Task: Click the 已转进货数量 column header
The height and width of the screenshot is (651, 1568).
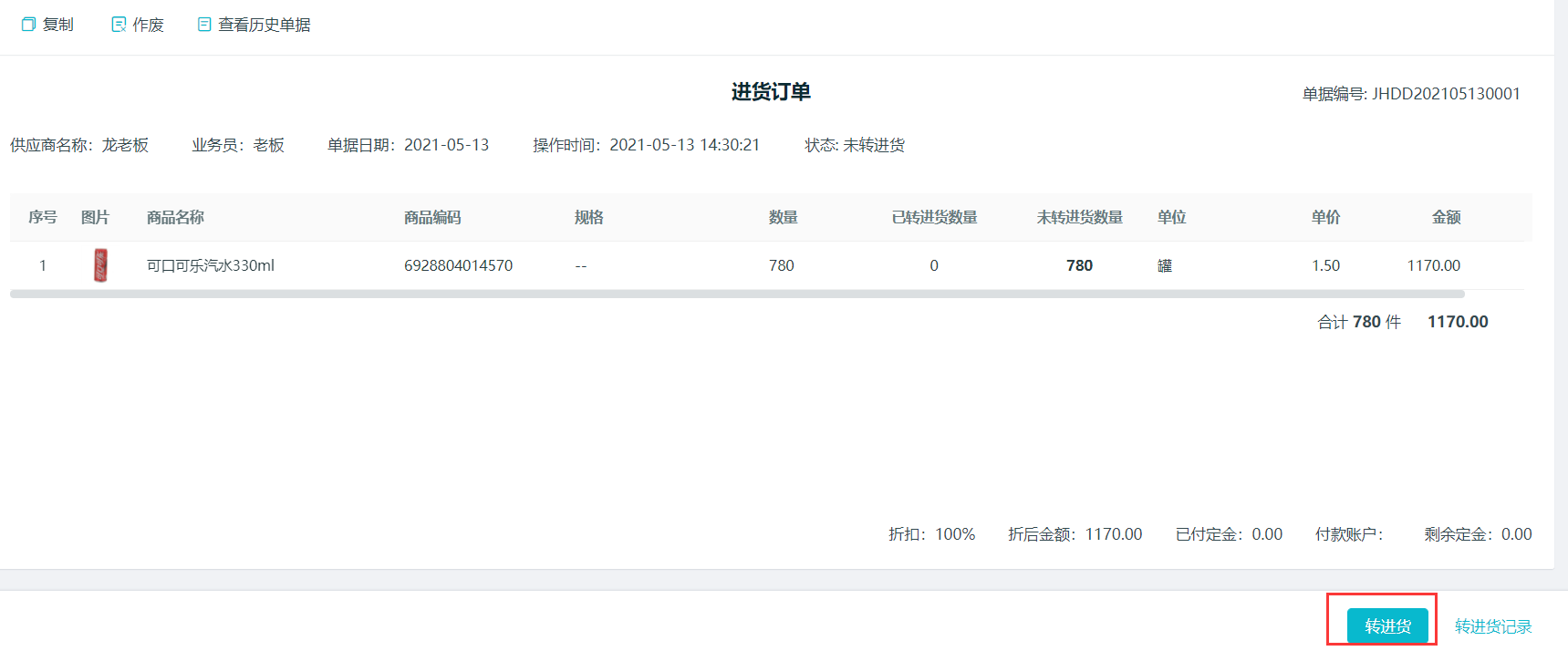Action: tap(934, 217)
